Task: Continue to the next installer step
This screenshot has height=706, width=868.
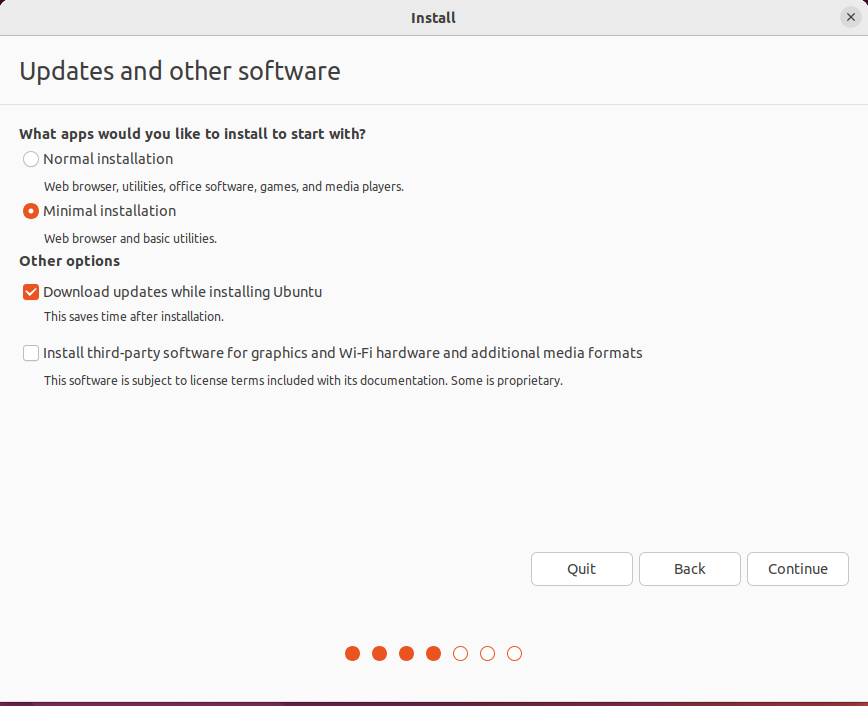Action: click(x=797, y=569)
